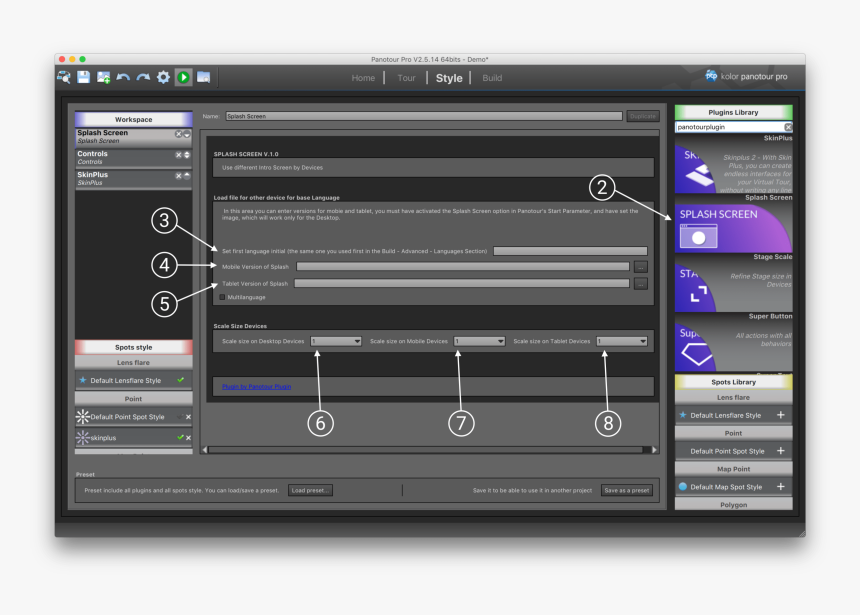The width and height of the screenshot is (860, 615).
Task: Select Splash Screen plugin thumbnail in library
Action: pyautogui.click(x=733, y=227)
